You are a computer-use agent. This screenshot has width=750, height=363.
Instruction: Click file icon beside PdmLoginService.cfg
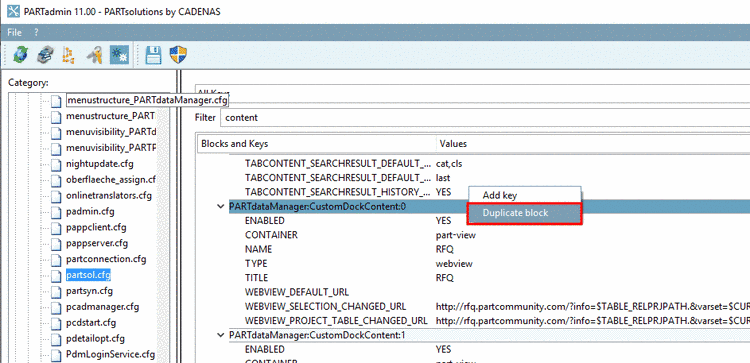(x=57, y=354)
